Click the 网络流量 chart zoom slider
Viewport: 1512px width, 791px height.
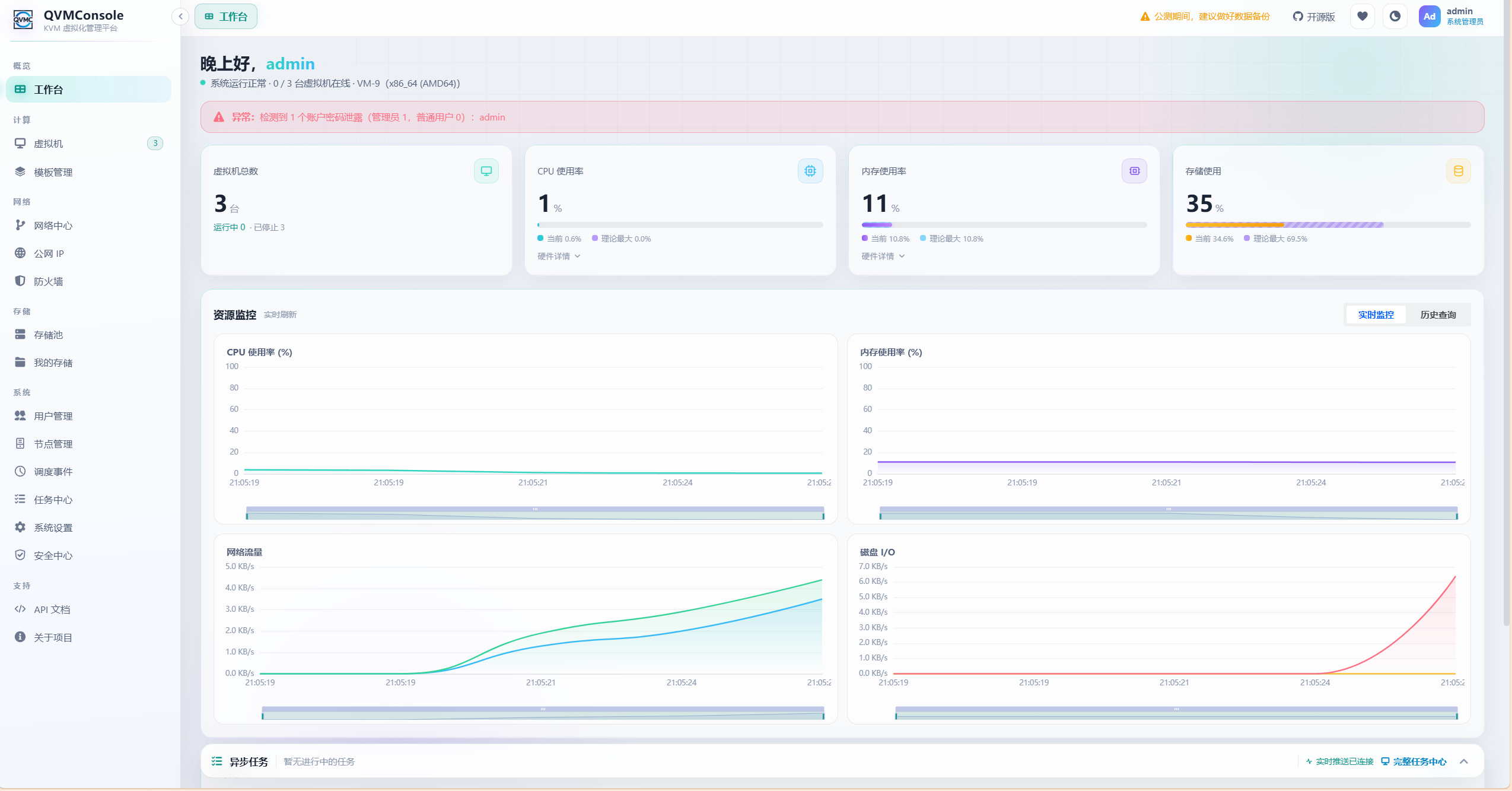tap(543, 713)
